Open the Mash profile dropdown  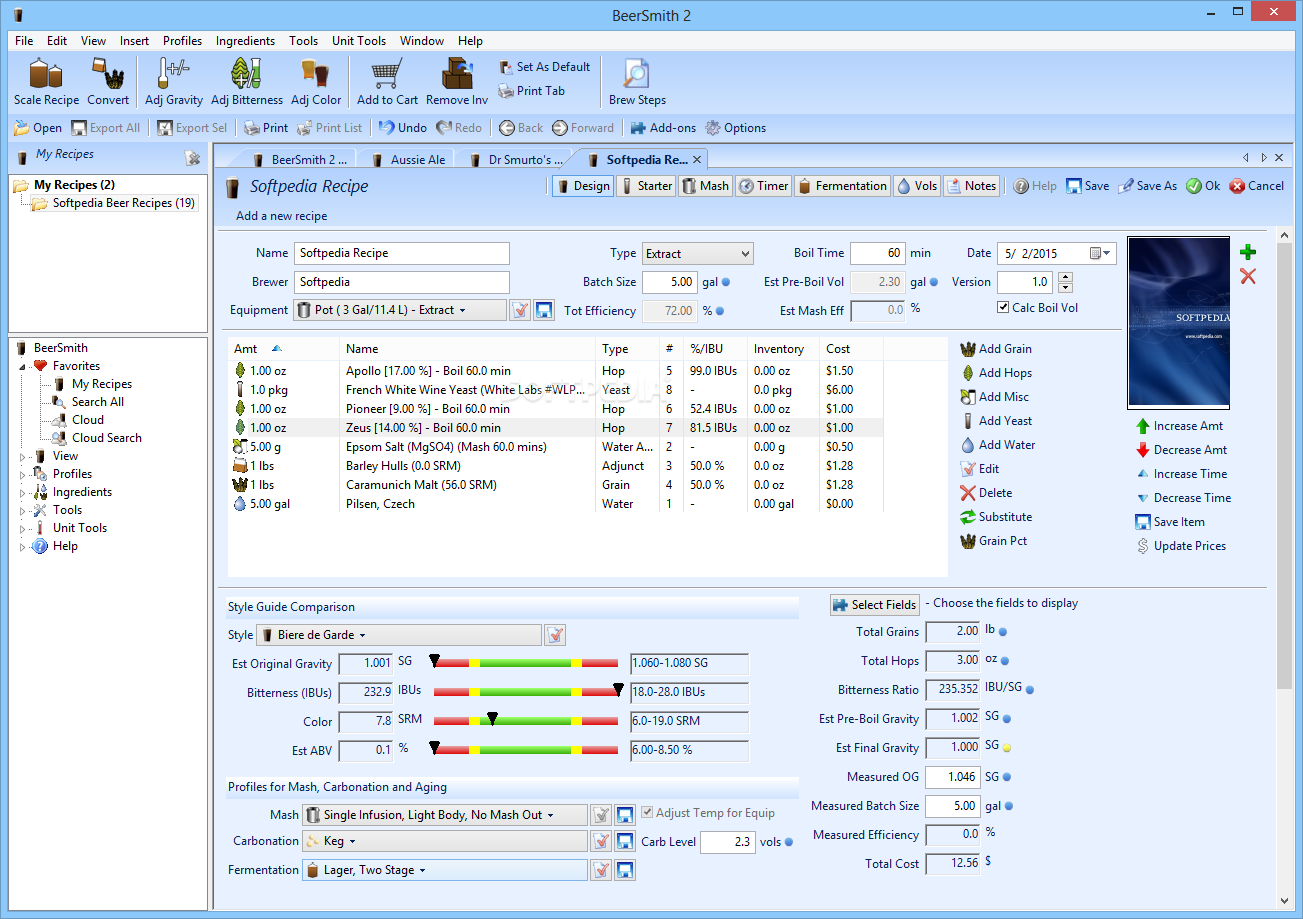coord(444,815)
